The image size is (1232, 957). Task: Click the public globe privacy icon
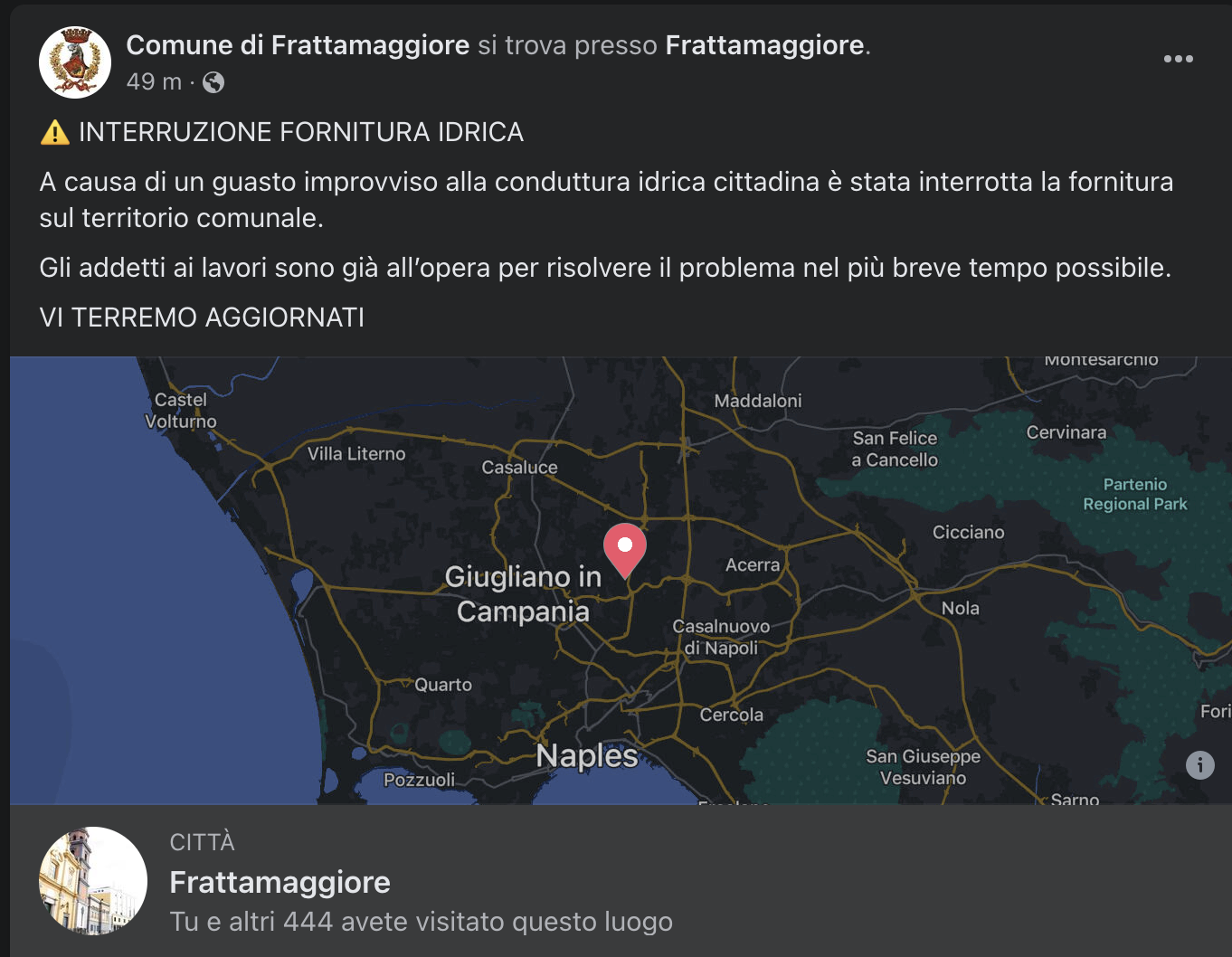point(213,82)
